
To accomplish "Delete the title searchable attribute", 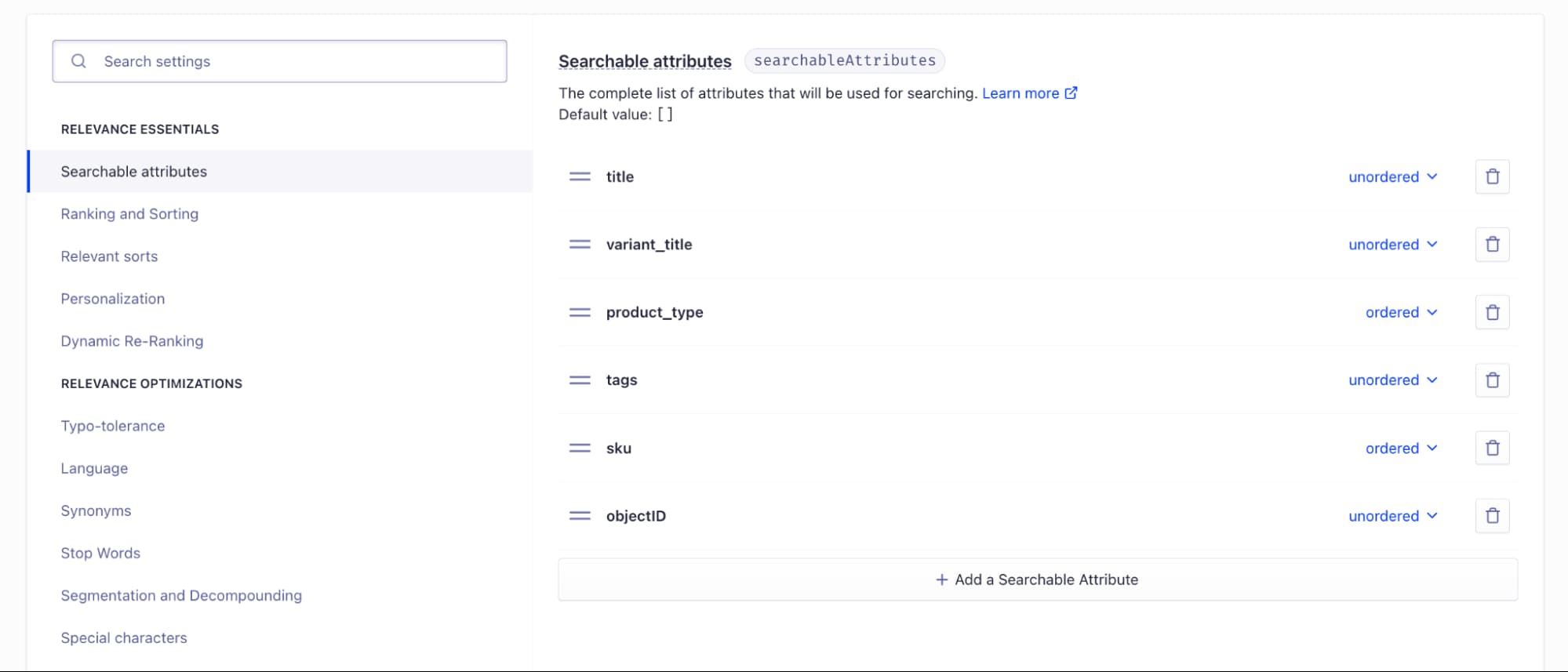I will pos(1492,176).
